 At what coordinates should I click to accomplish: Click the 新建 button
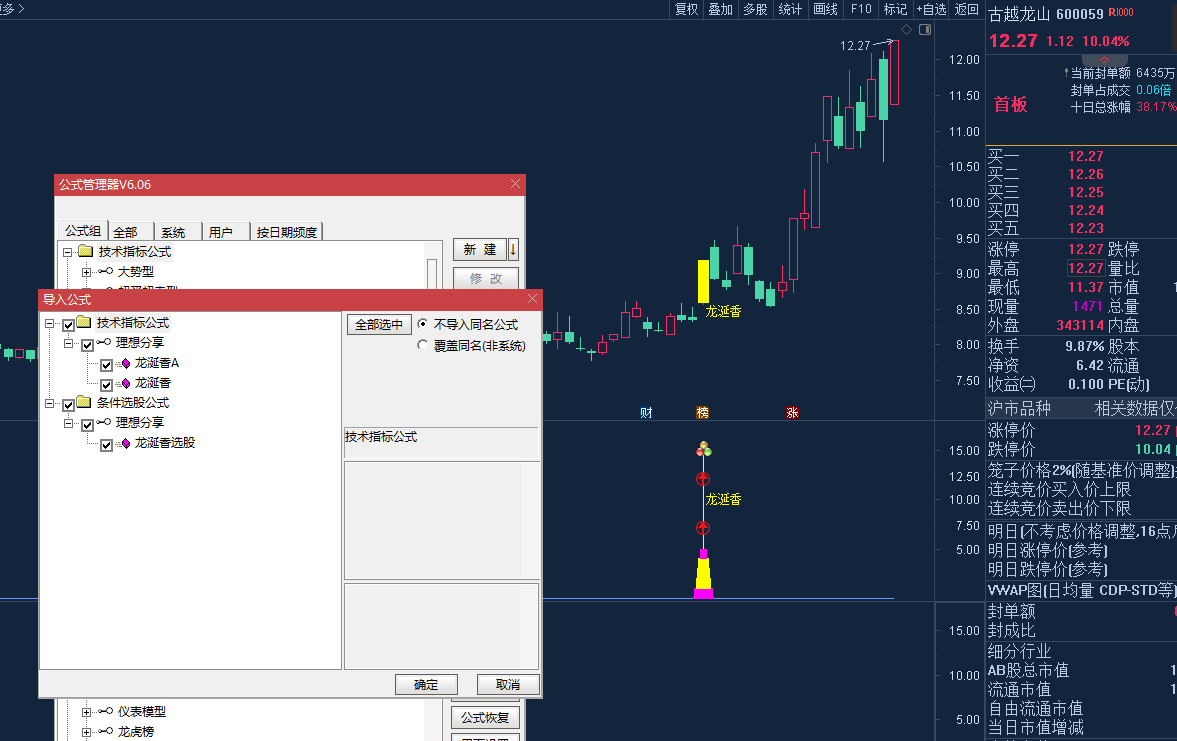[x=479, y=249]
